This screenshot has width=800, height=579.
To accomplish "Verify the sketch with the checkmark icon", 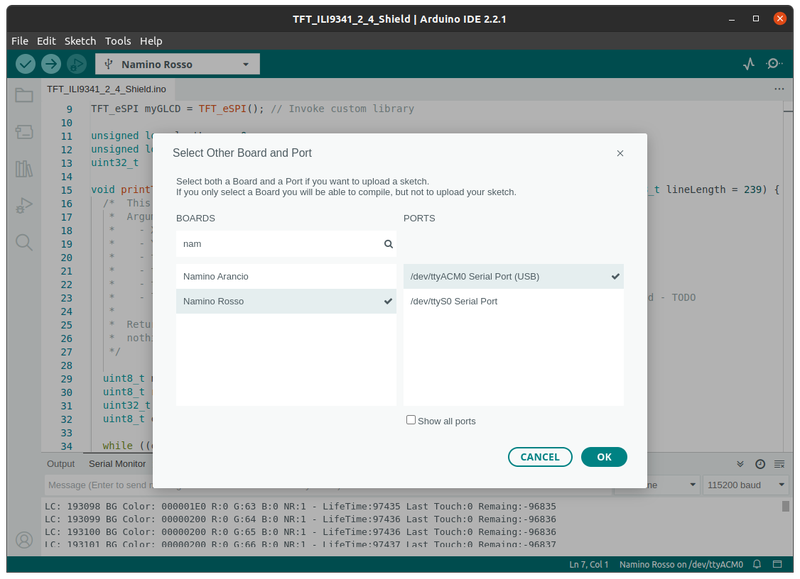I will click(x=25, y=63).
